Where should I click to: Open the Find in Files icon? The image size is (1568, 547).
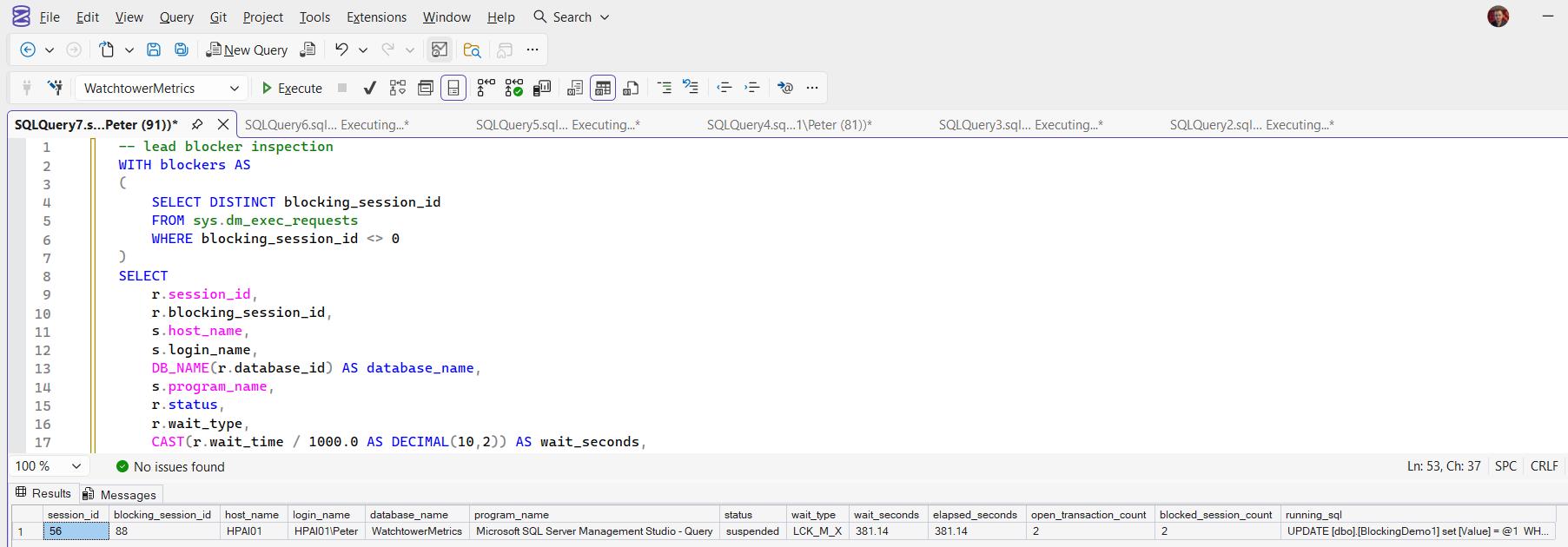[472, 49]
